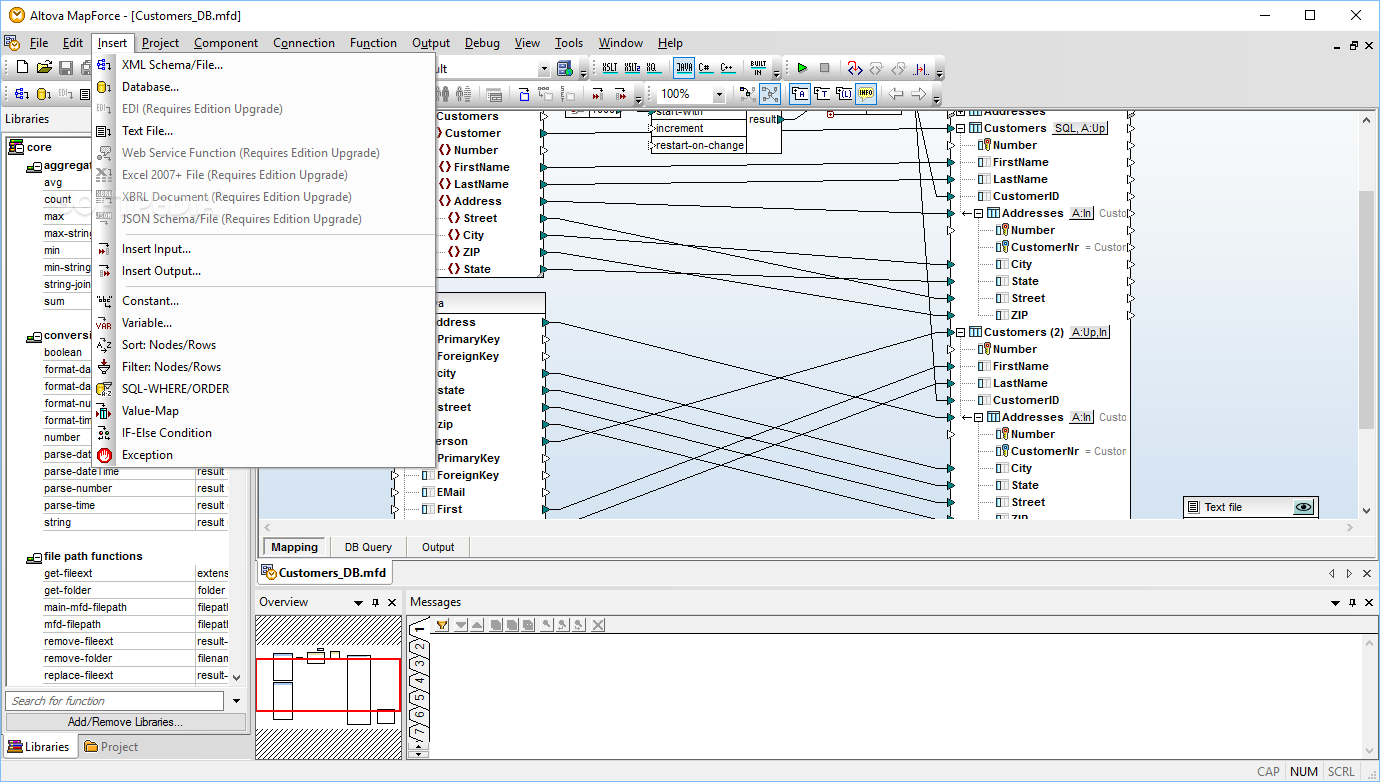This screenshot has height=782, width=1380.
Task: Switch to the Output tab
Action: click(438, 547)
